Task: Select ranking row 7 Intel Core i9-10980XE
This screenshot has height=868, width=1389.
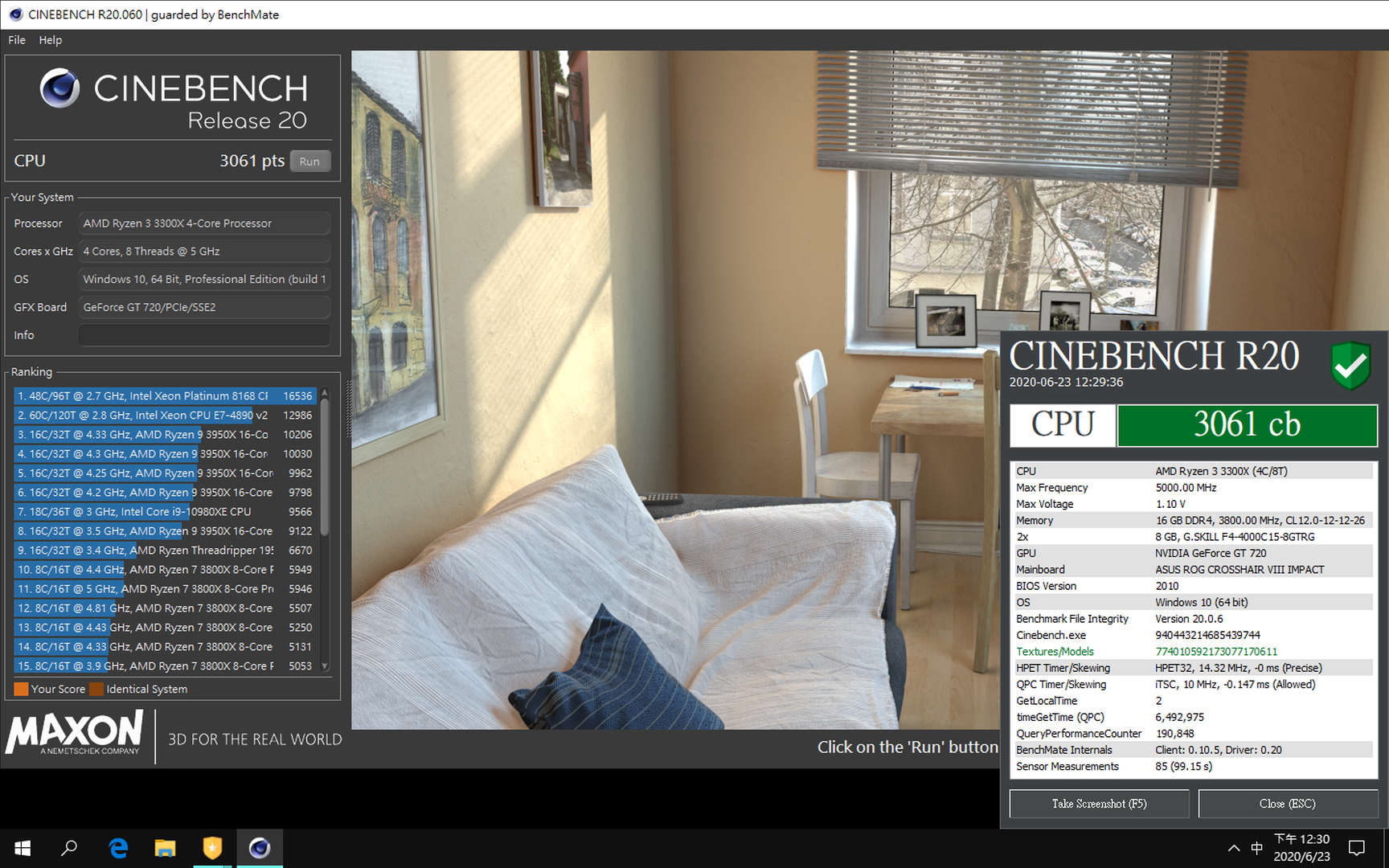Action: pos(165,512)
